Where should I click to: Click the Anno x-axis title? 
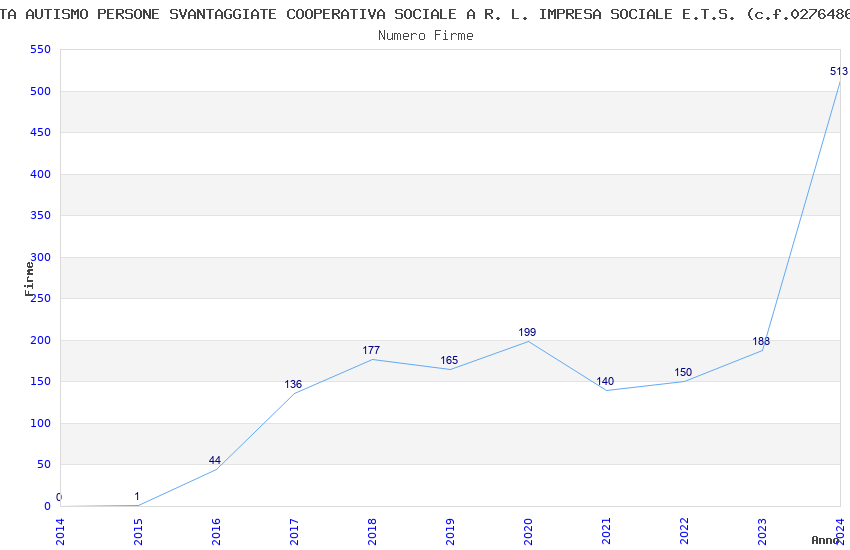coord(825,540)
